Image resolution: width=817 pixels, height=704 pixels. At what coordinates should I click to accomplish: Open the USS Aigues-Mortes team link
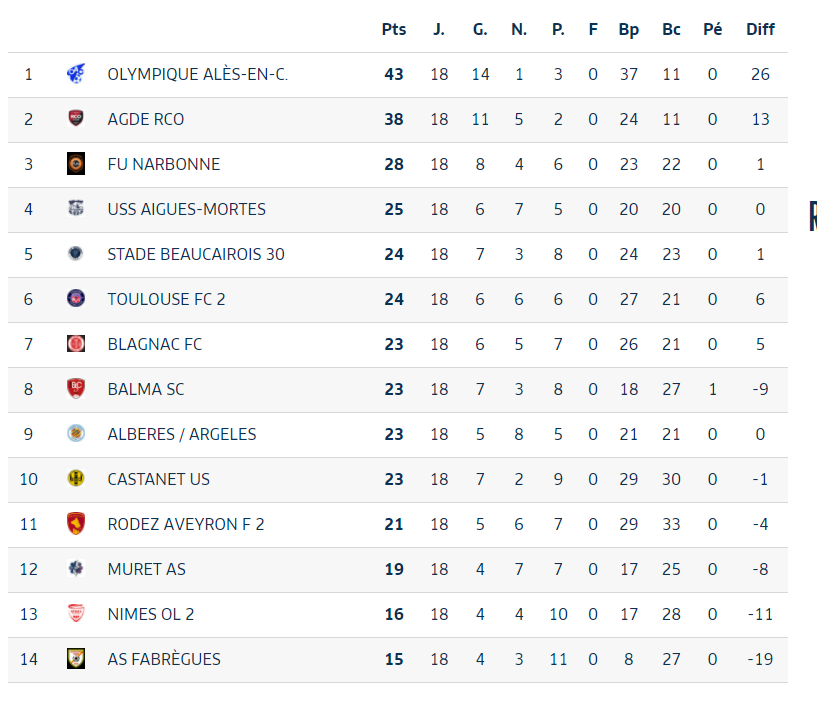pos(187,209)
